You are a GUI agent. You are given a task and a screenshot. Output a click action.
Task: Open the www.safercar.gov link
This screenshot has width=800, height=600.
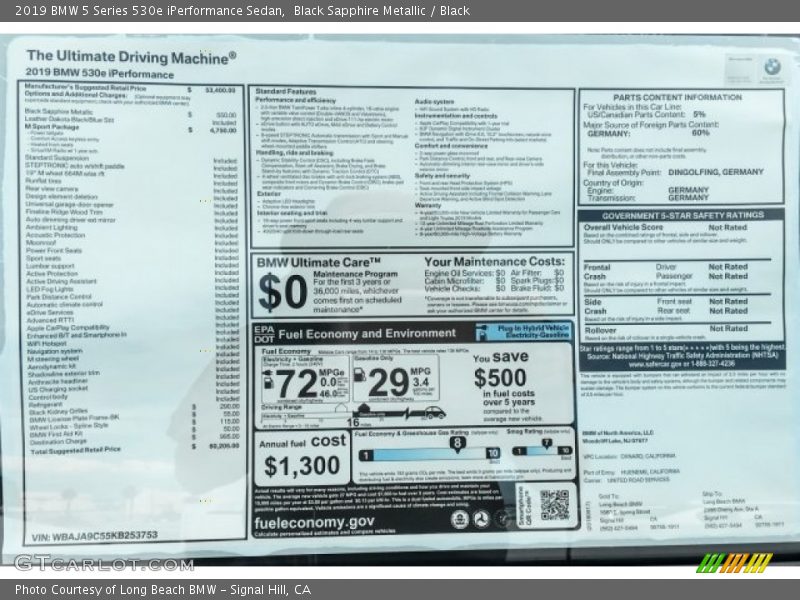(x=655, y=364)
